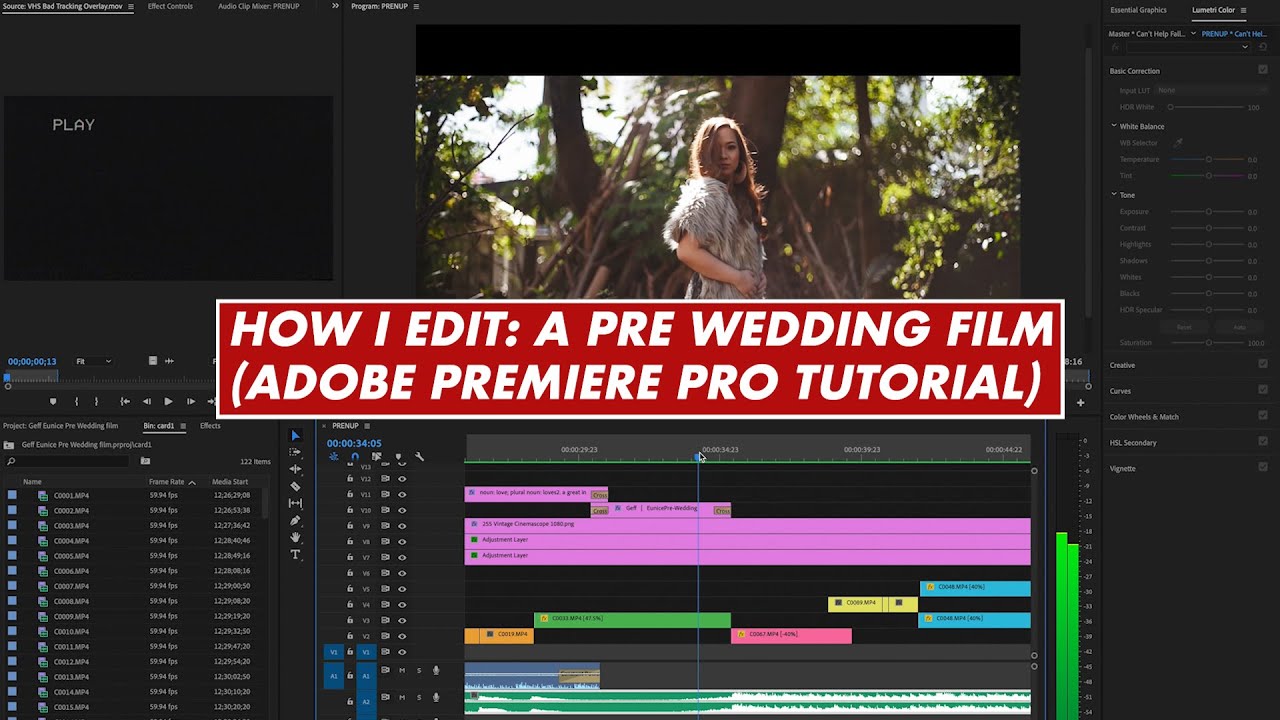This screenshot has height=720, width=1280.
Task: Toggle visibility eye of track V9
Action: (x=402, y=525)
